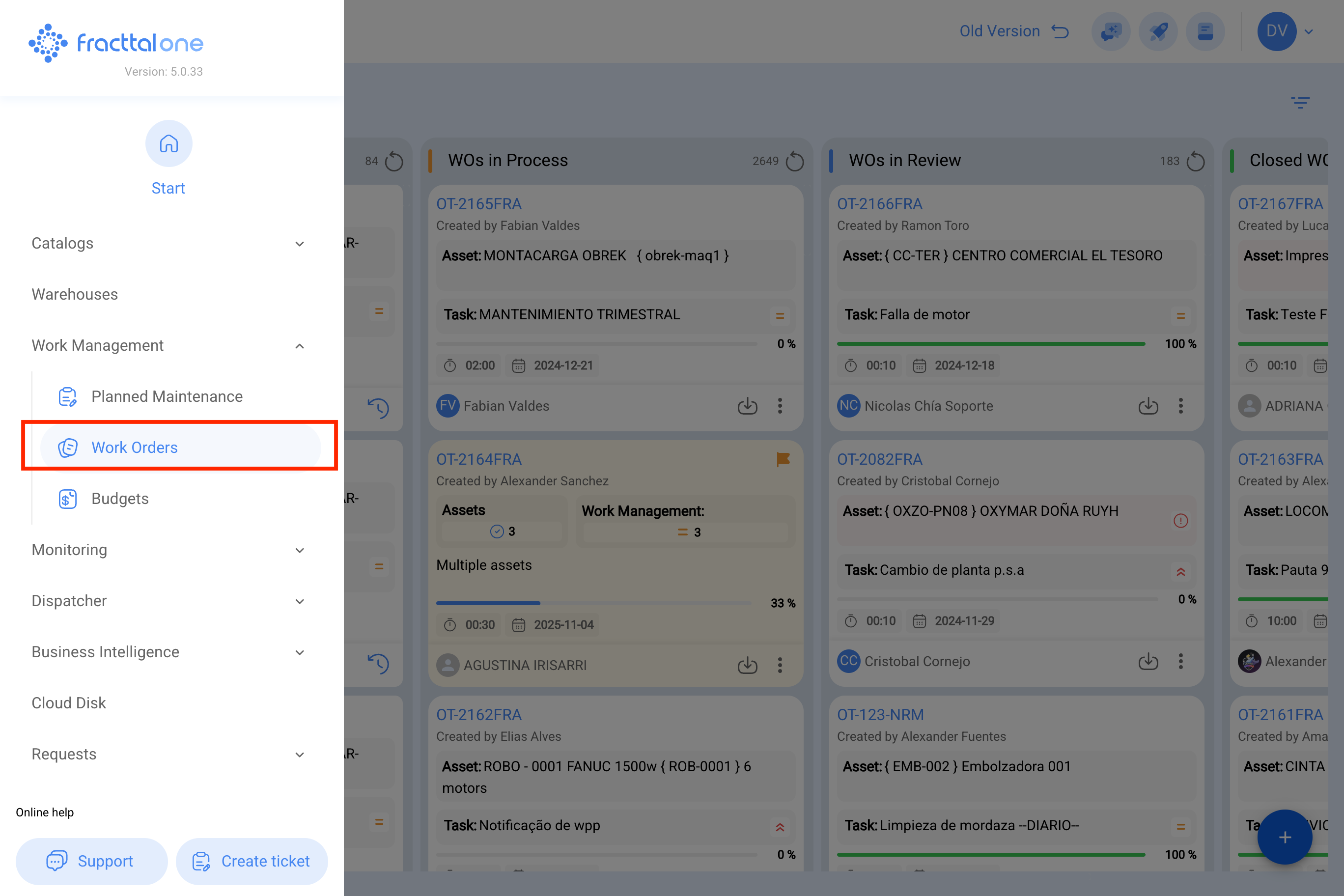Expand the Monitoring section
The width and height of the screenshot is (1344, 896).
tap(300, 550)
